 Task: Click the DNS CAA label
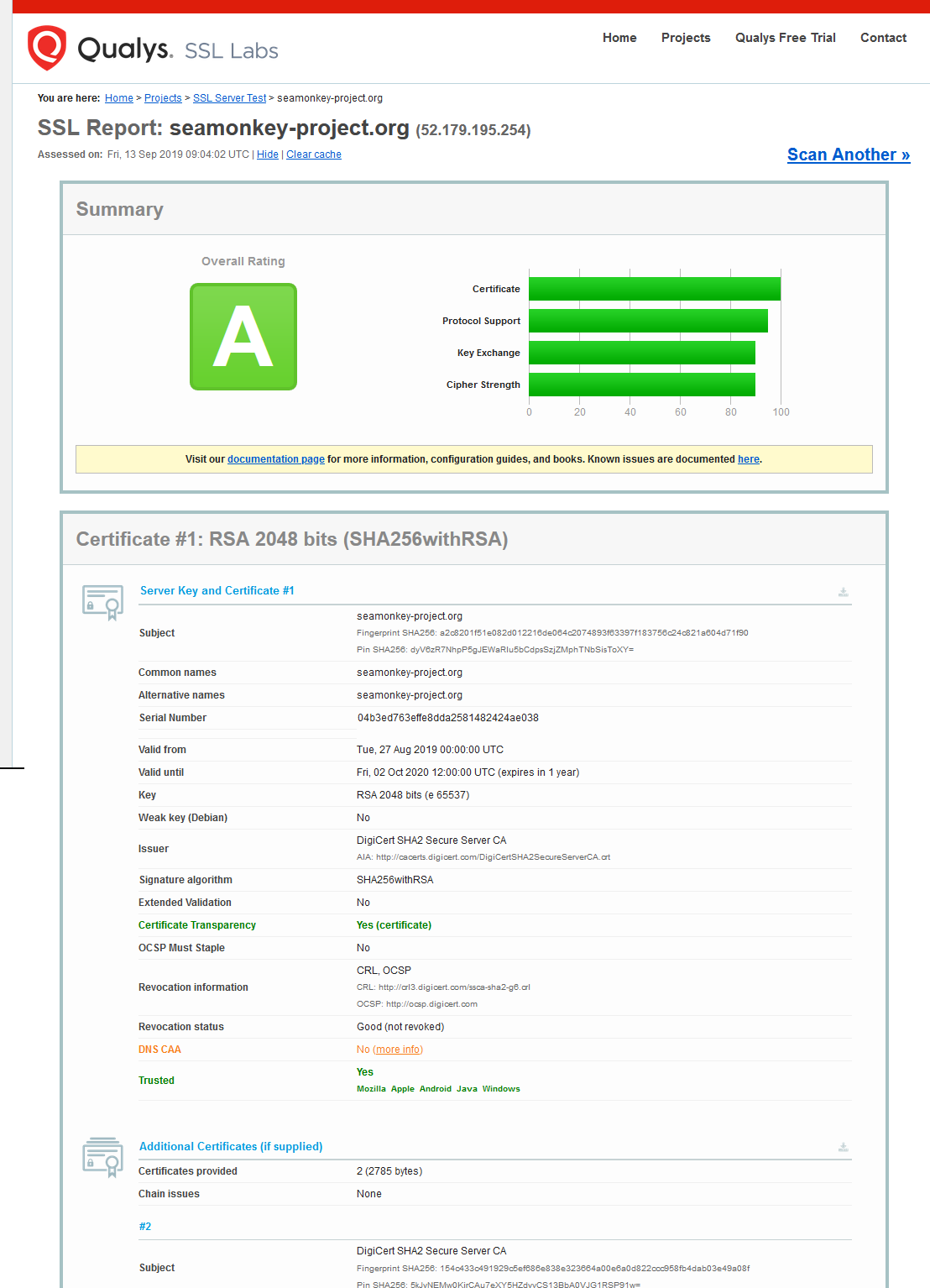(x=159, y=1050)
